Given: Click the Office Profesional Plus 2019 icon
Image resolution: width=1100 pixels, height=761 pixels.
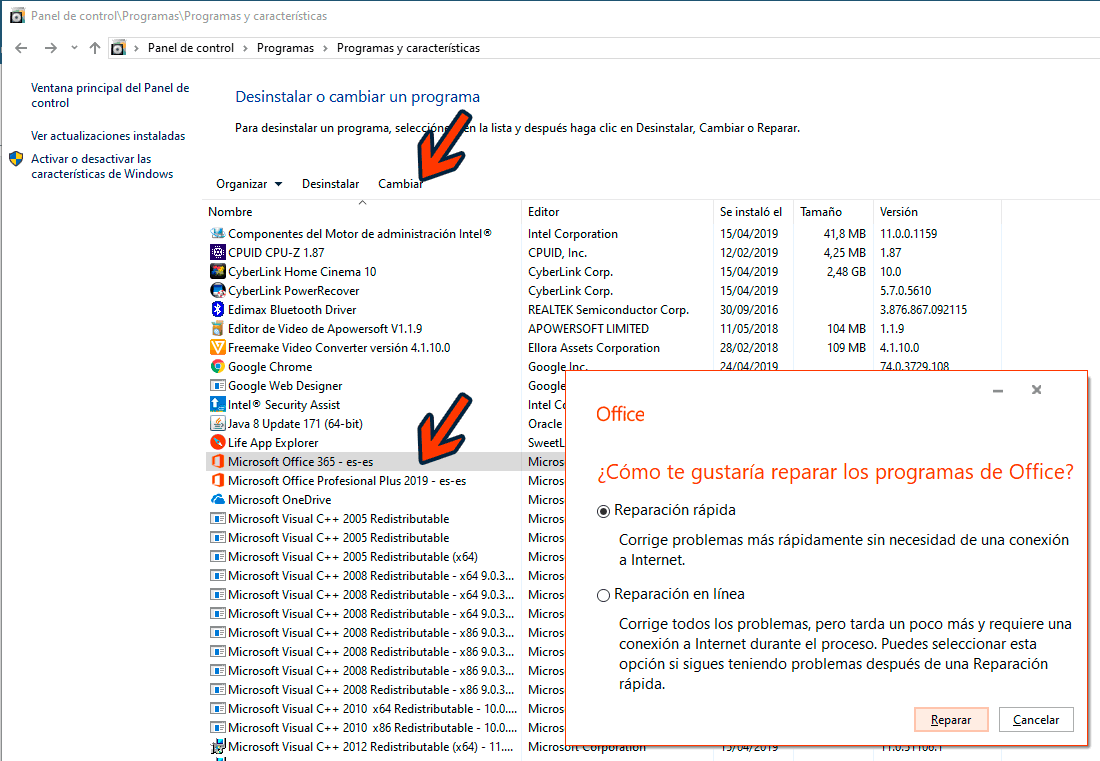Looking at the screenshot, I should click(217, 480).
